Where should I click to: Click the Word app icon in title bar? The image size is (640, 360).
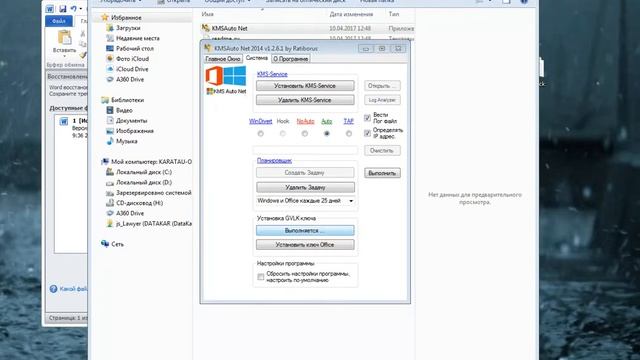coord(50,9)
